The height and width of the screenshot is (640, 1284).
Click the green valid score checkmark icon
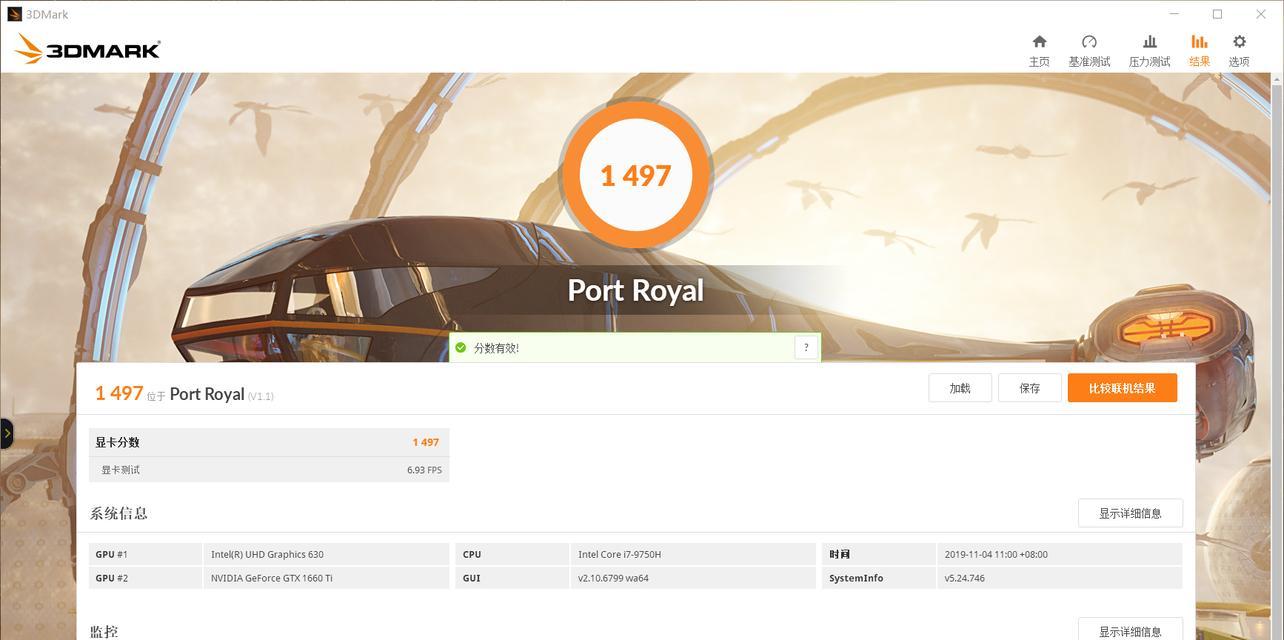pyautogui.click(x=461, y=348)
